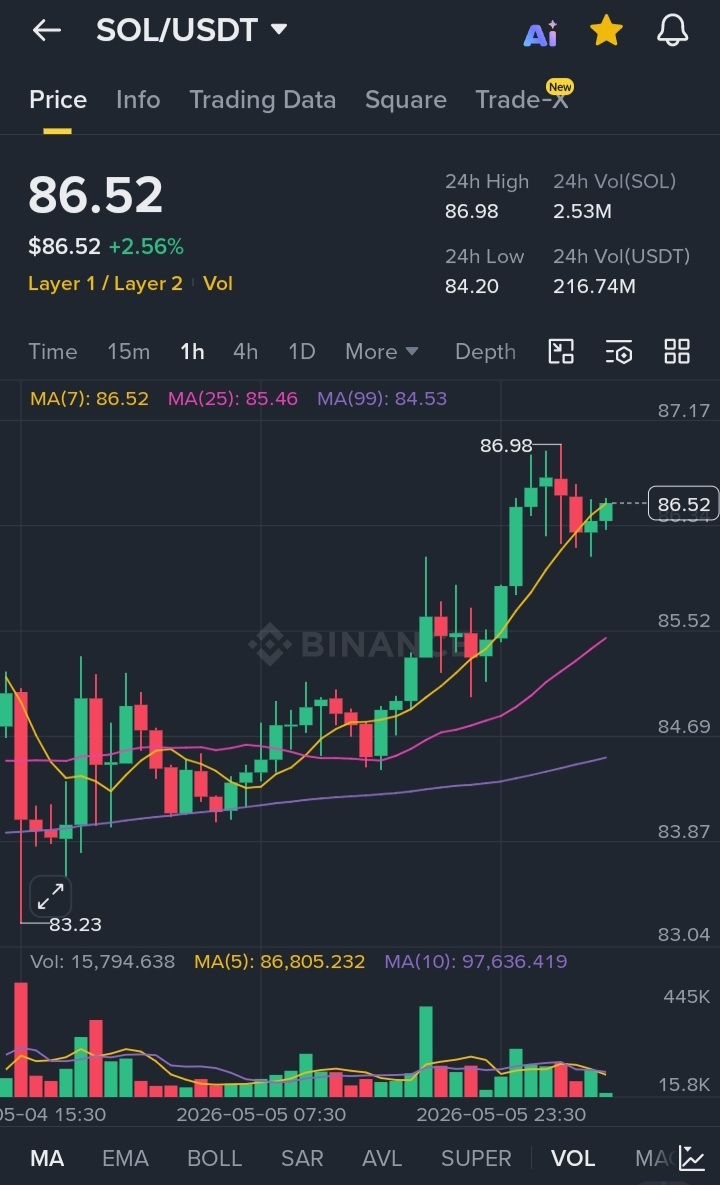Expand the SOL/USDT pair dropdown

(279, 29)
